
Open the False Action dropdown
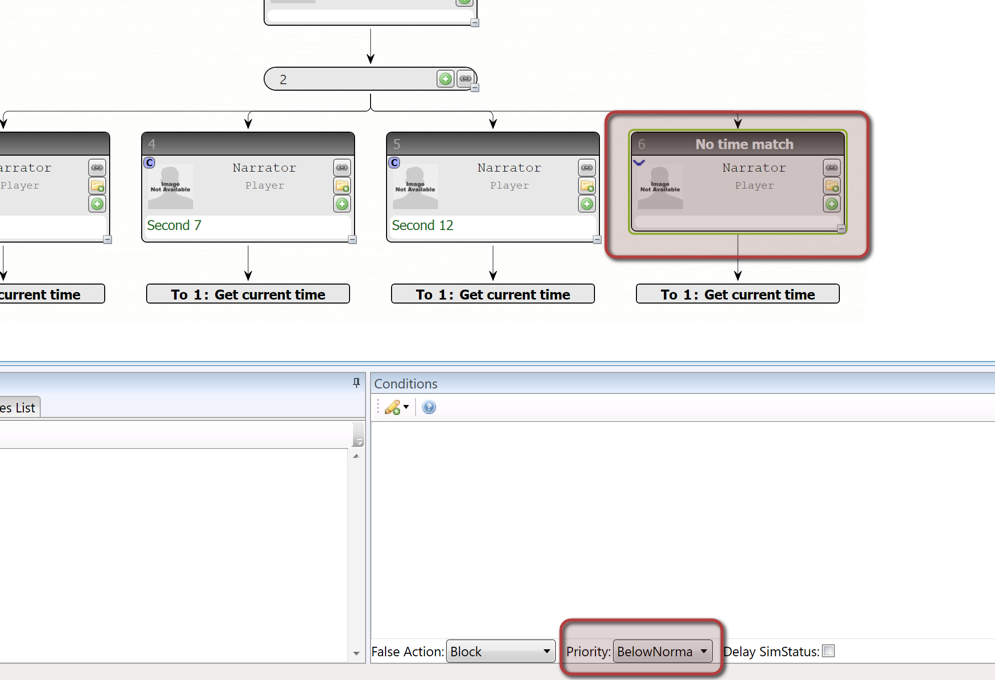[x=500, y=651]
